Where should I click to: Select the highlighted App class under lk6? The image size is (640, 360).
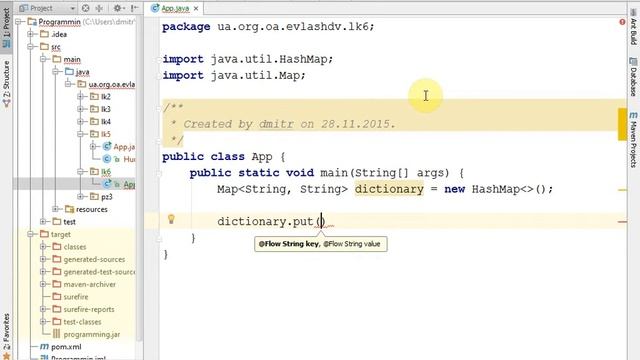129,184
